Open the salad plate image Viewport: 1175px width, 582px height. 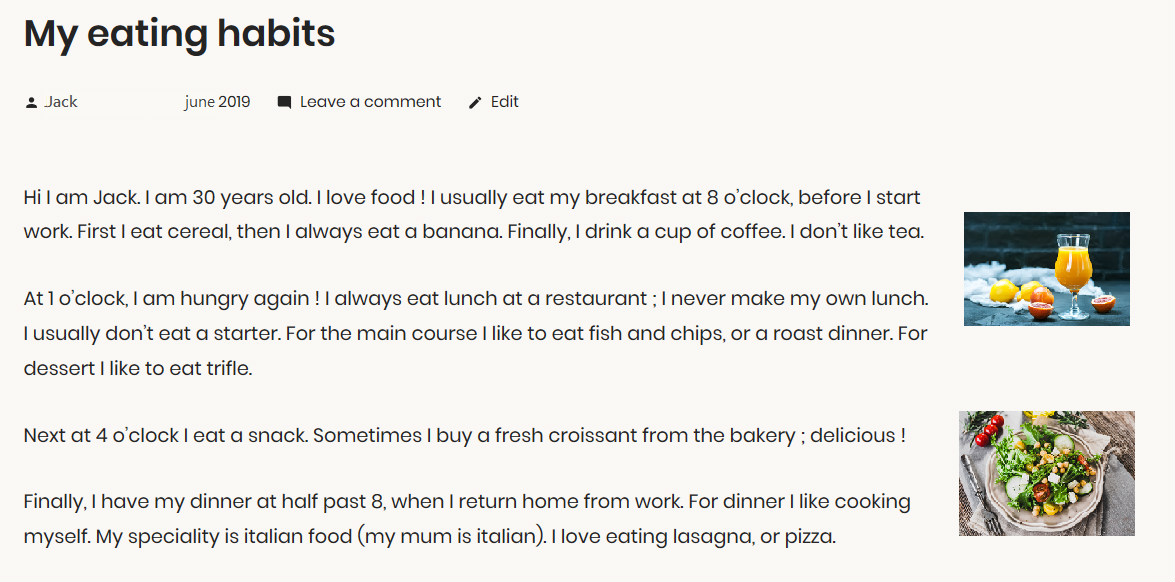click(1046, 473)
